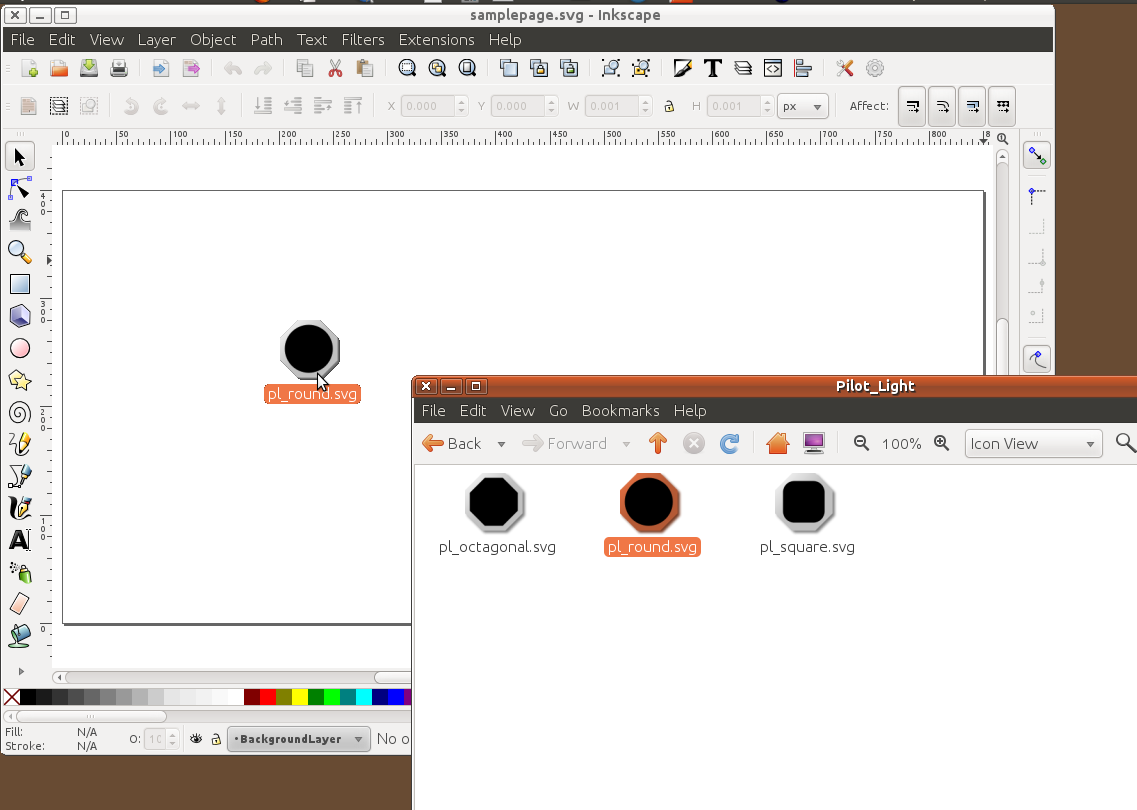The height and width of the screenshot is (810, 1137).
Task: Toggle current layer visibility eye icon
Action: 197,739
